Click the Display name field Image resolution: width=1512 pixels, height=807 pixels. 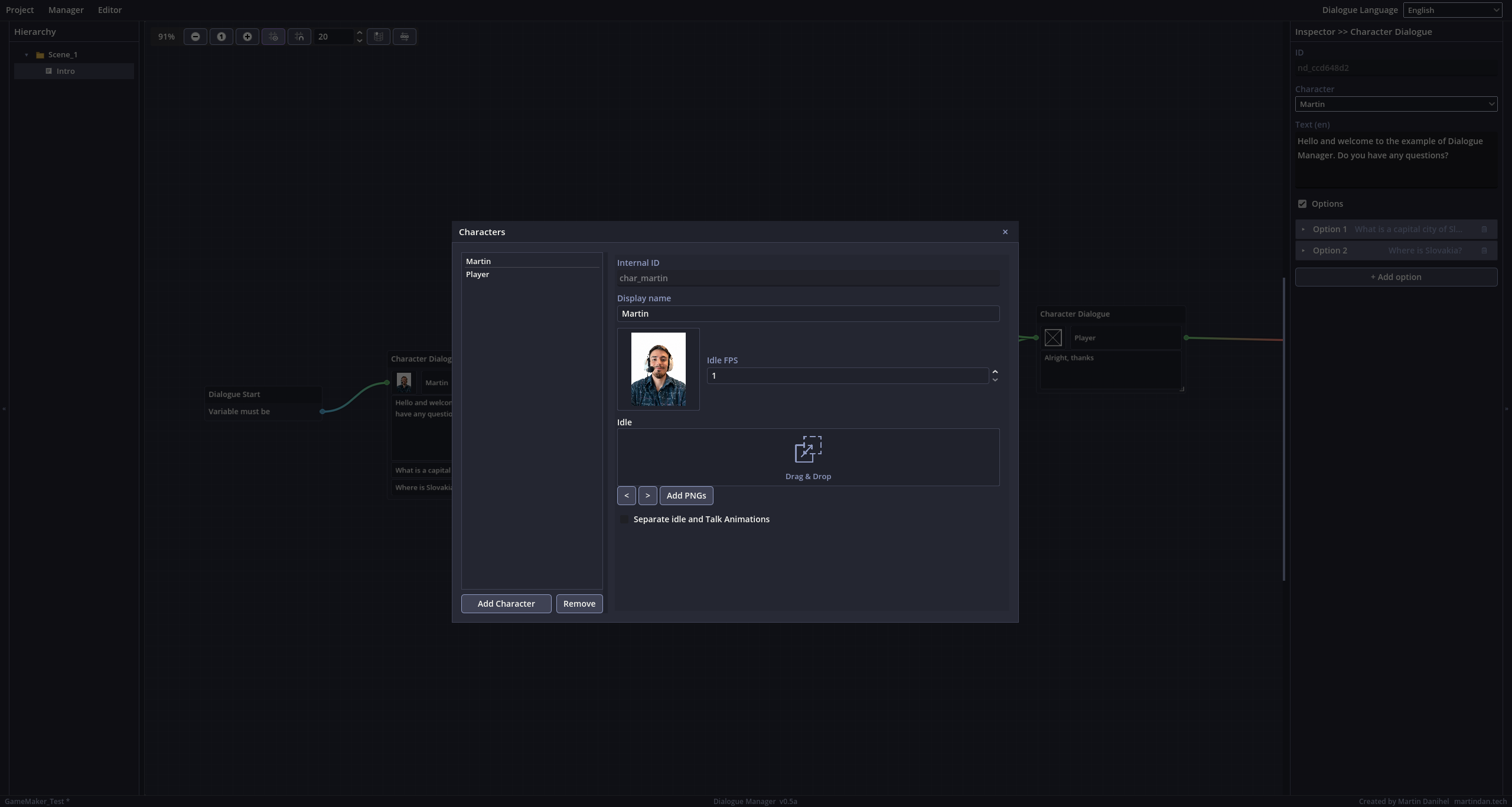808,314
